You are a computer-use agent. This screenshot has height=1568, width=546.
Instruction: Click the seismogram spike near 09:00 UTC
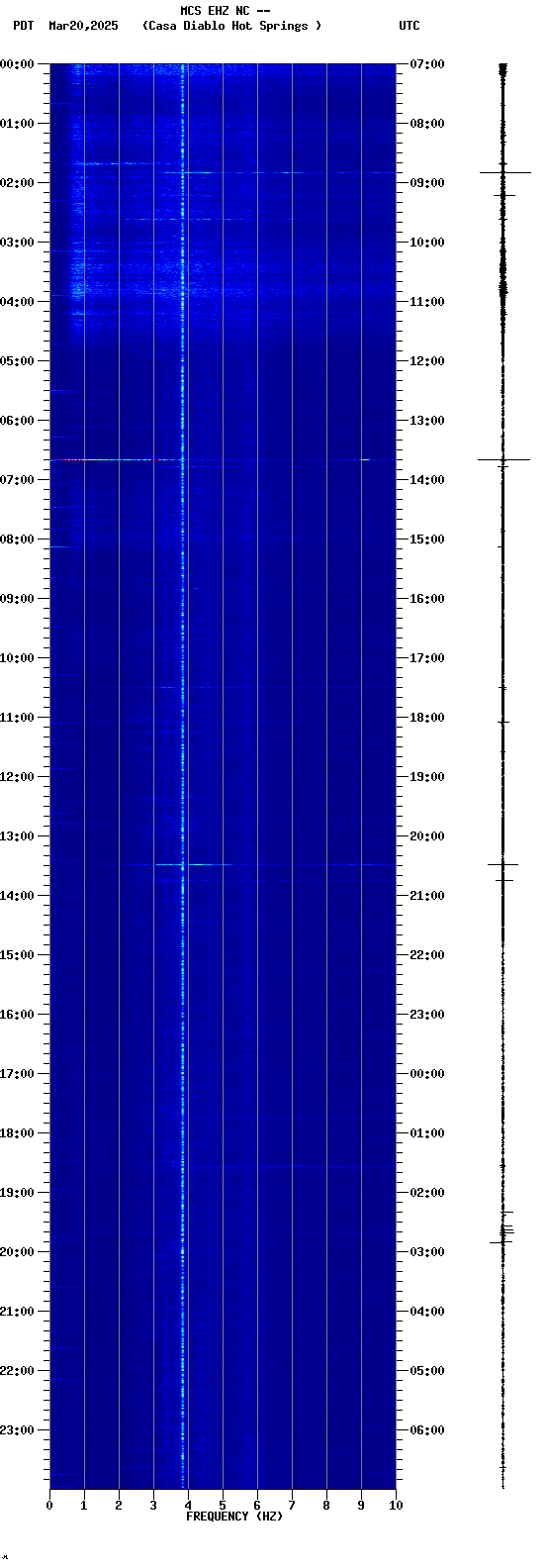[504, 172]
